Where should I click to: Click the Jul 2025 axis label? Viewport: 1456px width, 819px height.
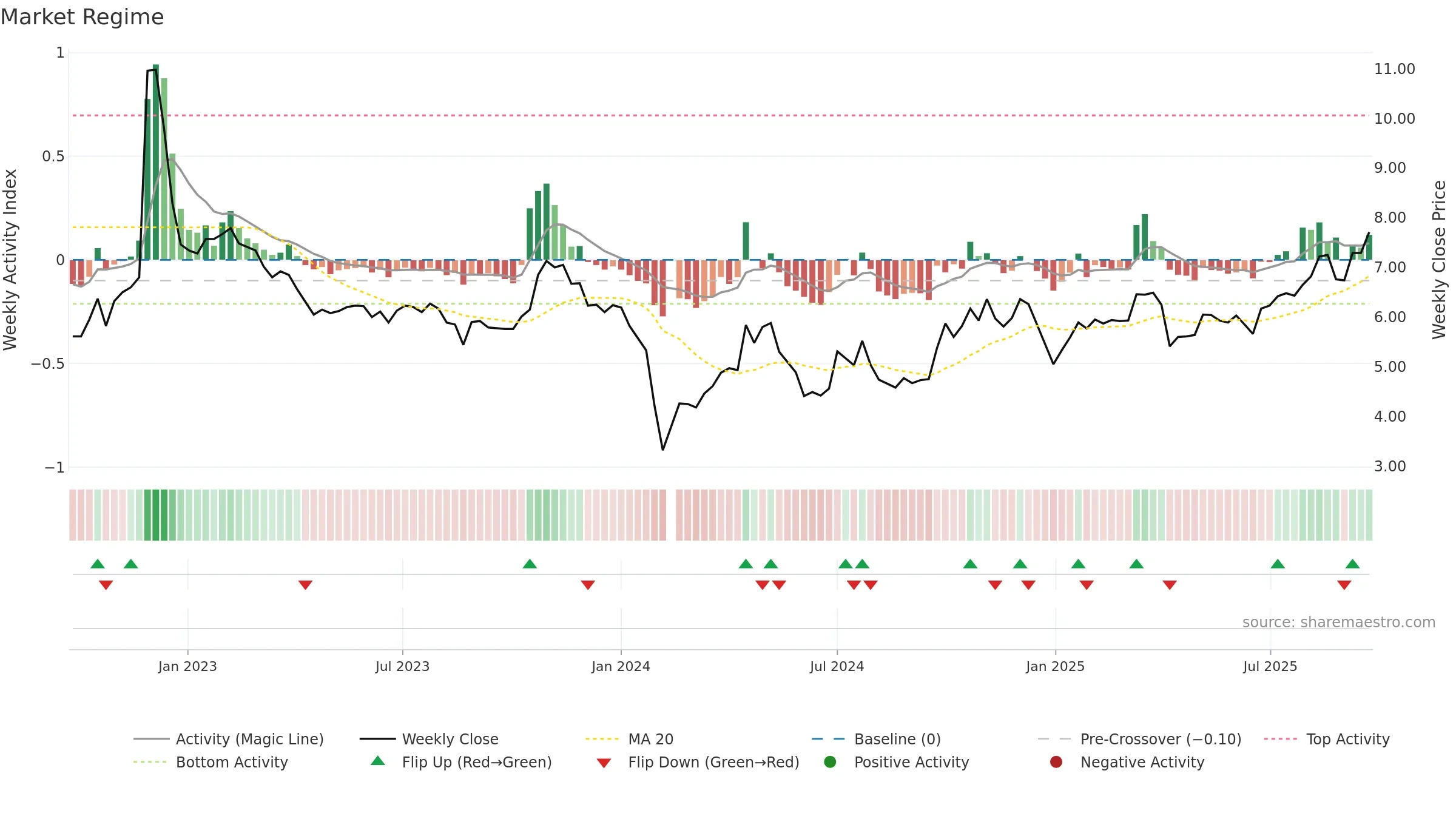(x=1270, y=666)
